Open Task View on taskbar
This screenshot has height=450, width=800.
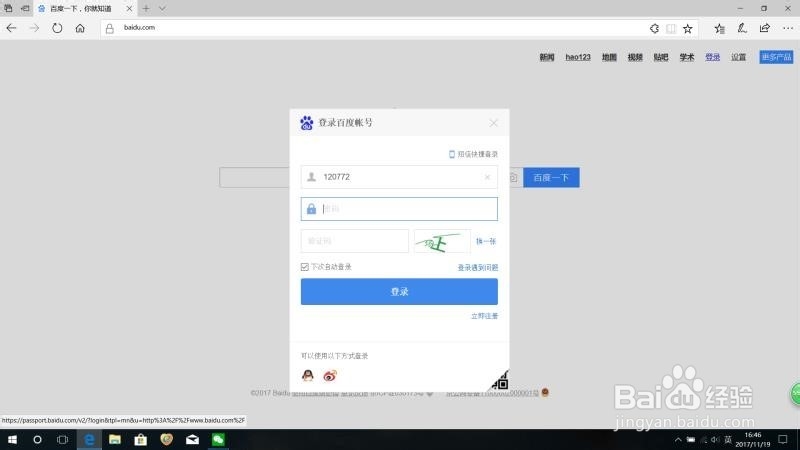click(62, 439)
